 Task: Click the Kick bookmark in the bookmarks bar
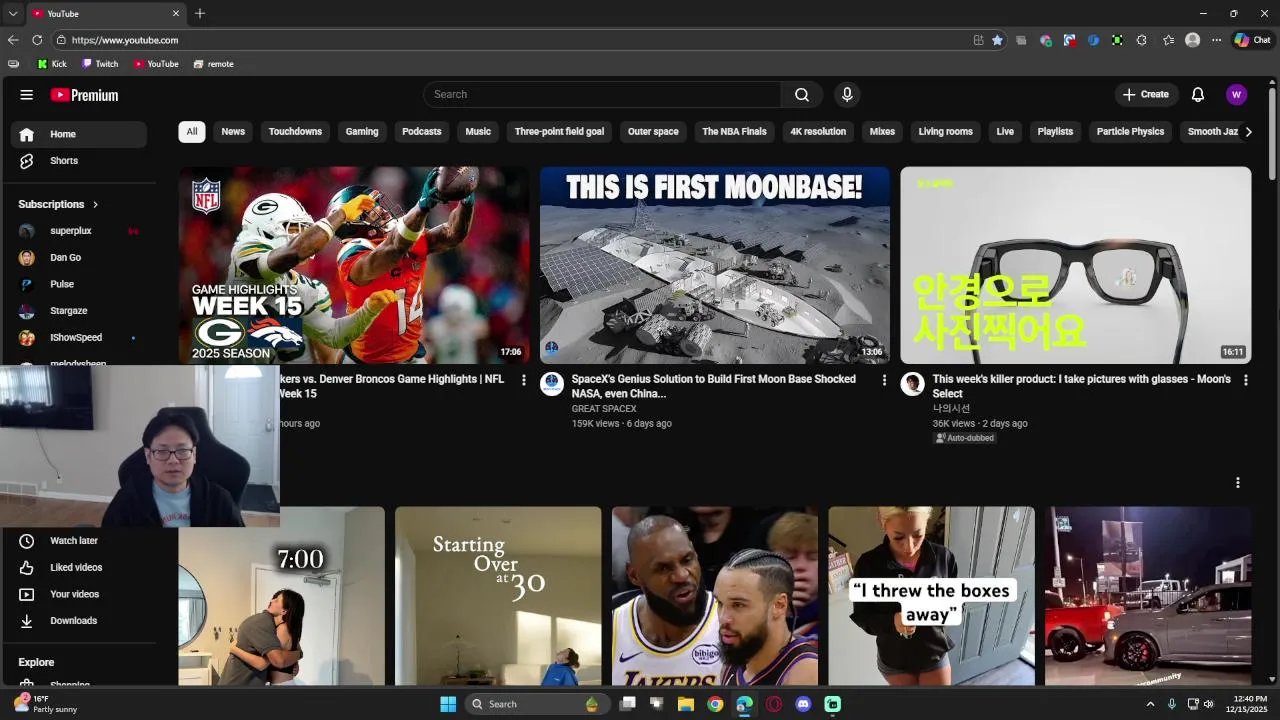point(52,64)
